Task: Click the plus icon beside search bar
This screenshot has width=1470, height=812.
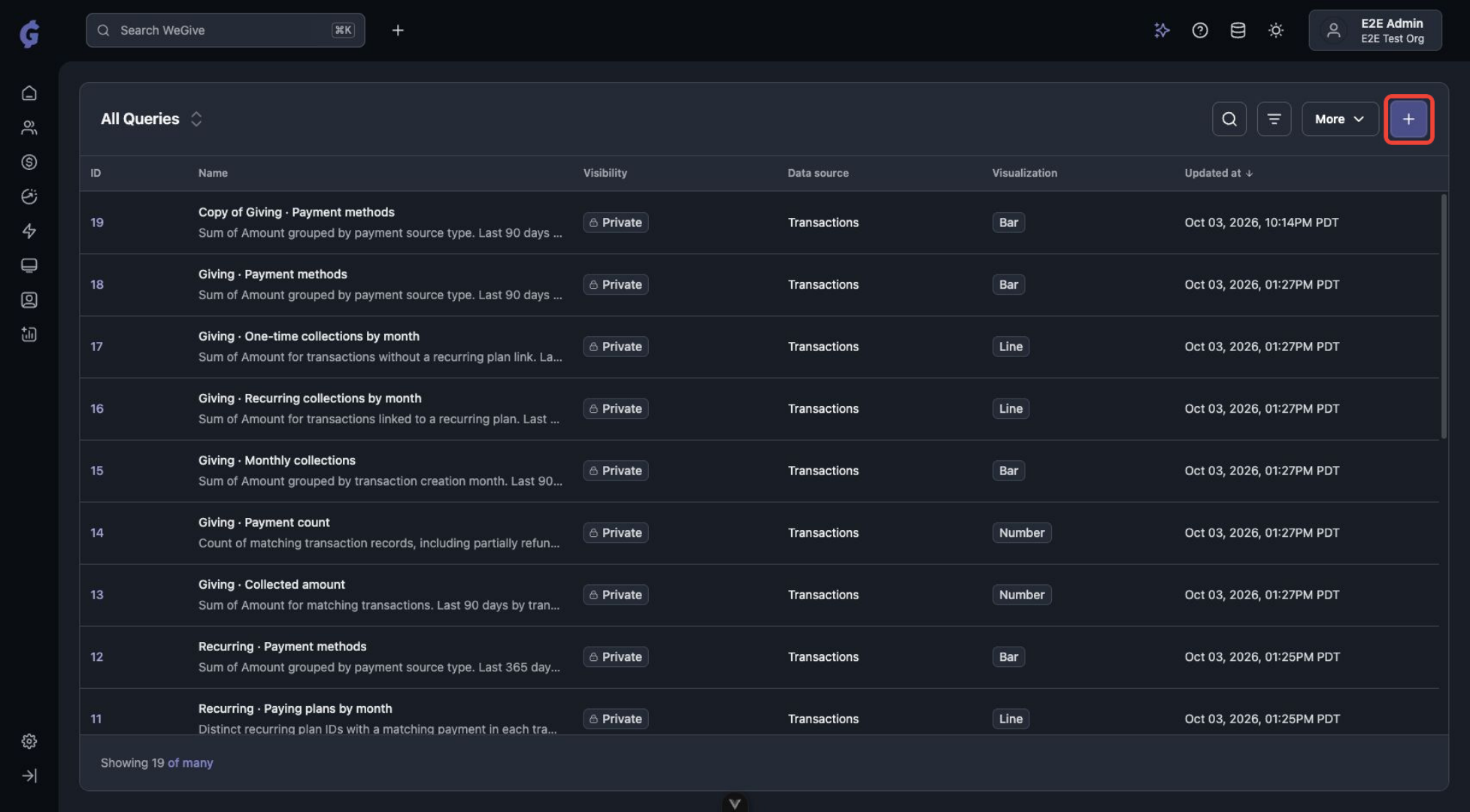Action: coord(398,30)
